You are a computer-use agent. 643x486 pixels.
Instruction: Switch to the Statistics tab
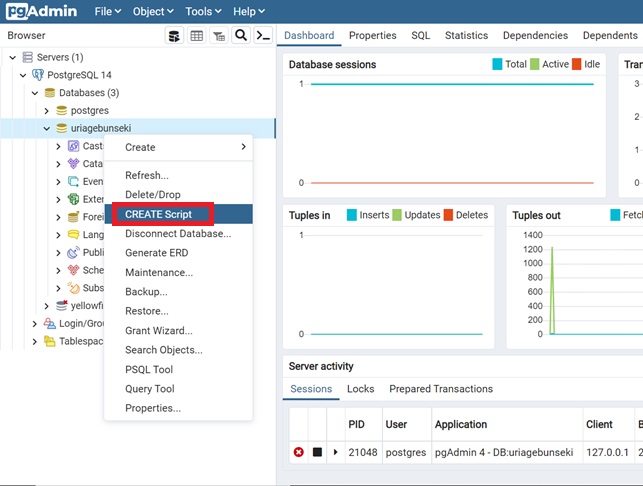pyautogui.click(x=467, y=36)
